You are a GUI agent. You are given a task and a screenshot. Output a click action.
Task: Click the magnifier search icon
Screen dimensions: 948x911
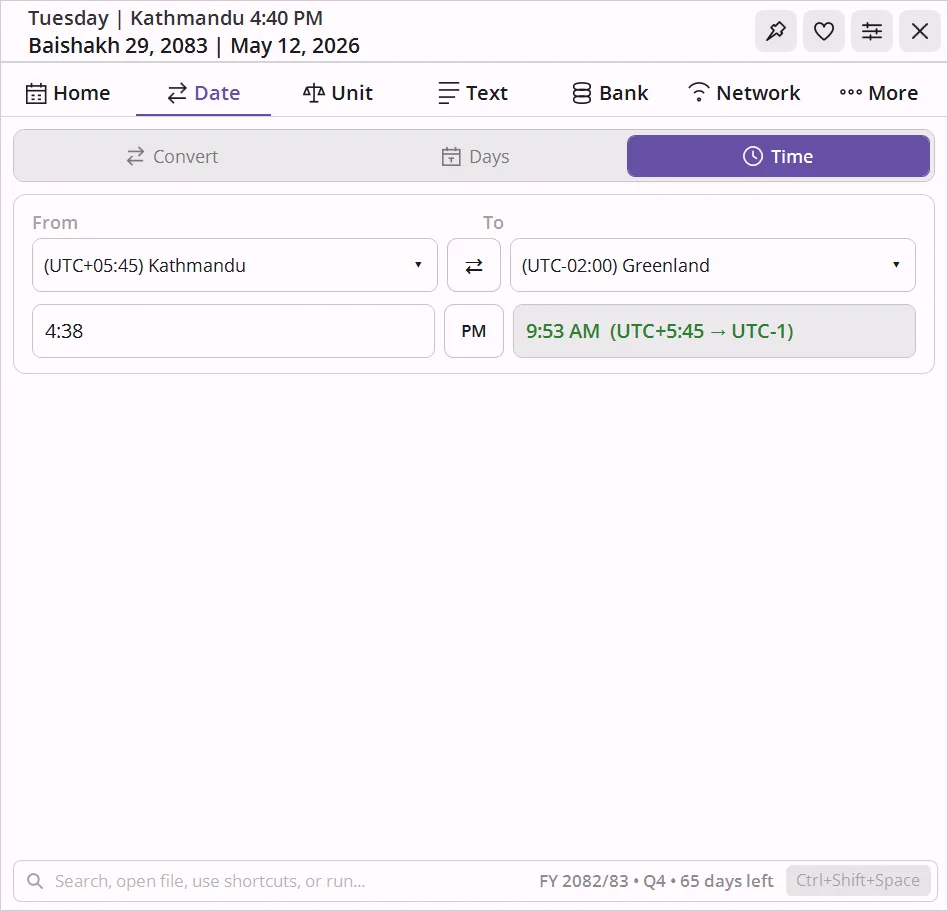[x=35, y=881]
